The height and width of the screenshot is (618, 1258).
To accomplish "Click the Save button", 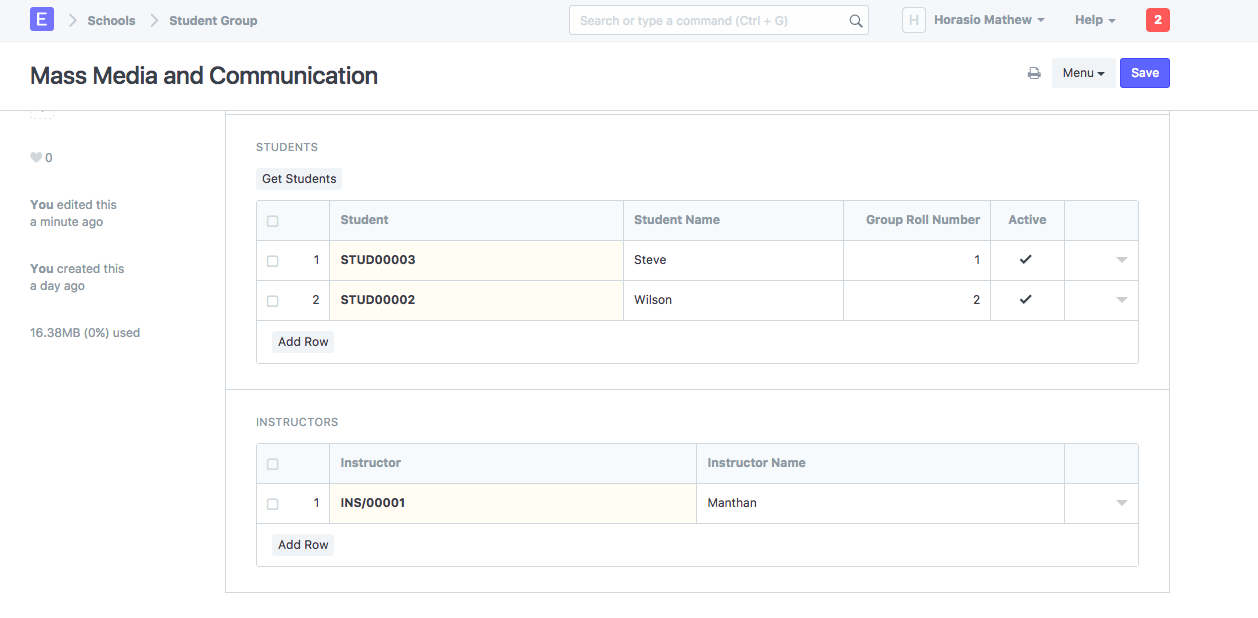I will [1144, 73].
